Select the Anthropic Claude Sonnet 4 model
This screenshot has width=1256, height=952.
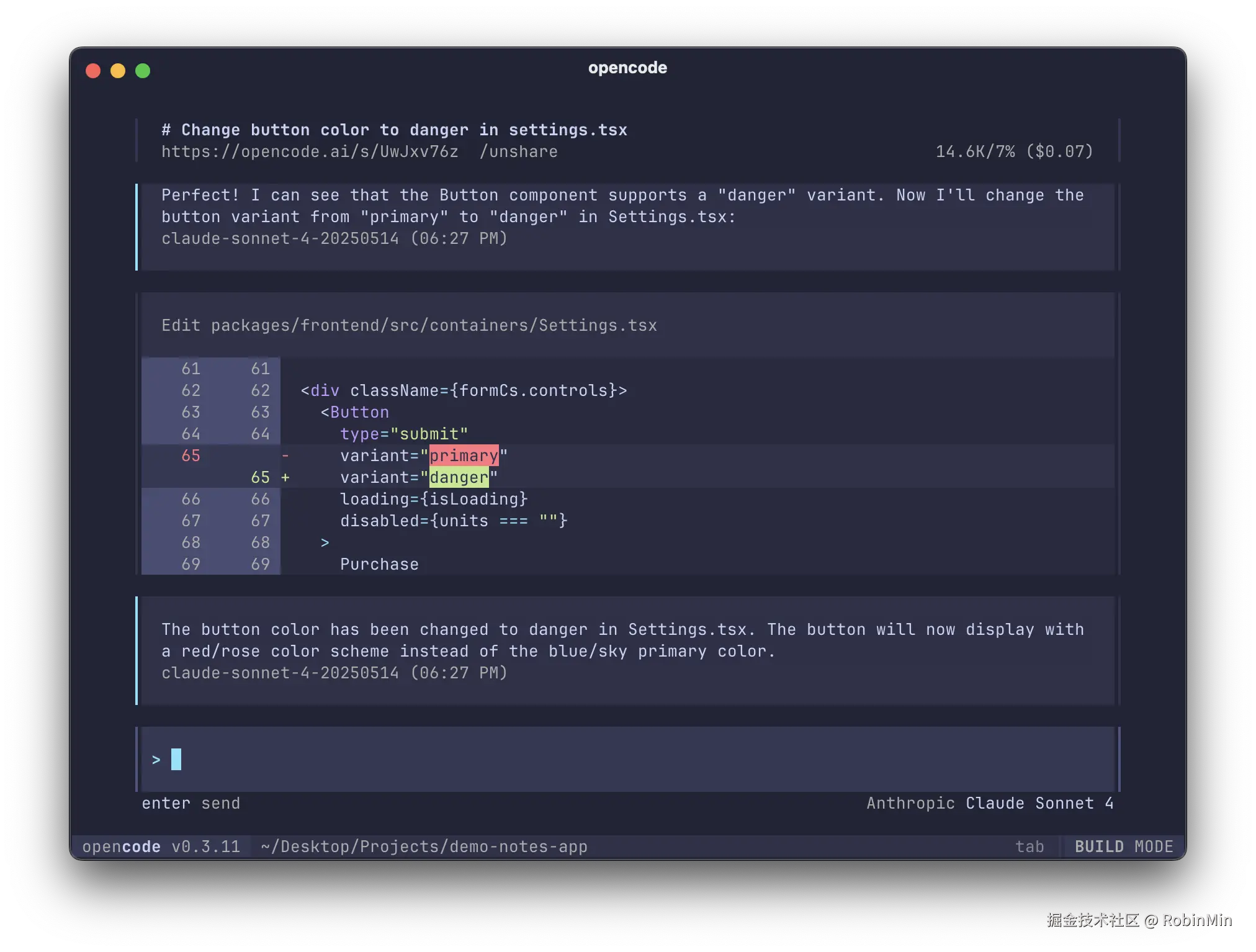pyautogui.click(x=989, y=803)
